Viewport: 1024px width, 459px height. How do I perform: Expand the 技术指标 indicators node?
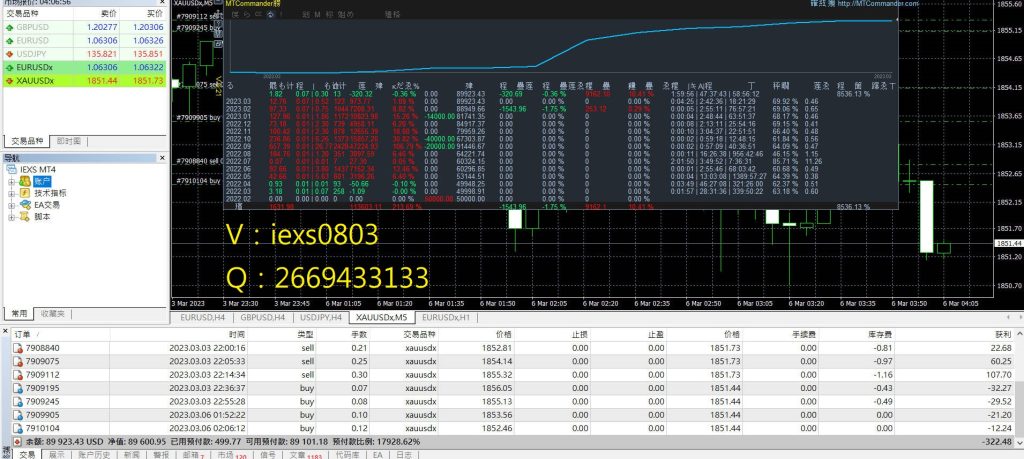point(12,192)
